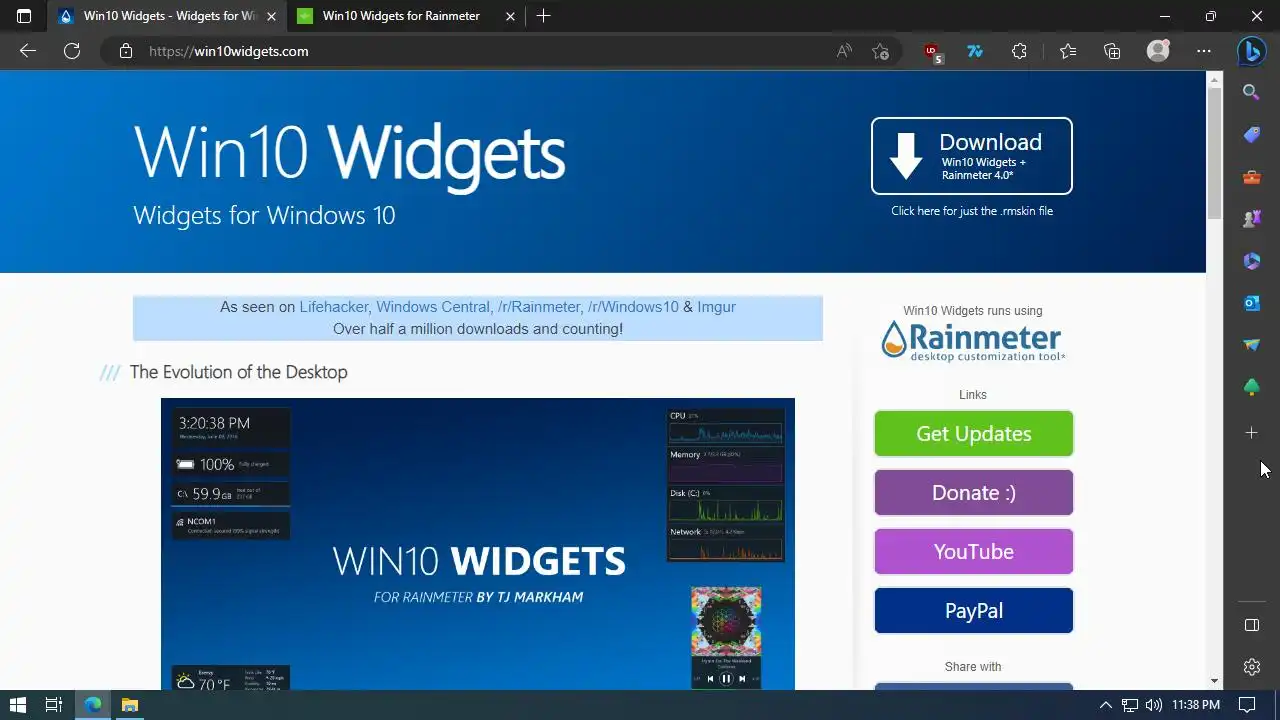Open the /r/Rainmeter link

(539, 307)
